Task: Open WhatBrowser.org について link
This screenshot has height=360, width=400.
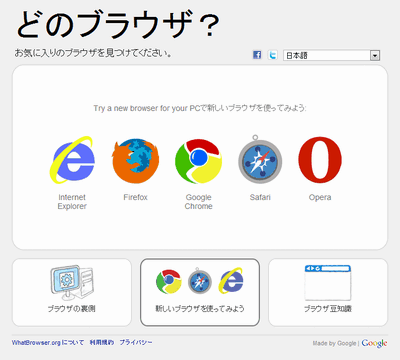Action: click(x=48, y=342)
